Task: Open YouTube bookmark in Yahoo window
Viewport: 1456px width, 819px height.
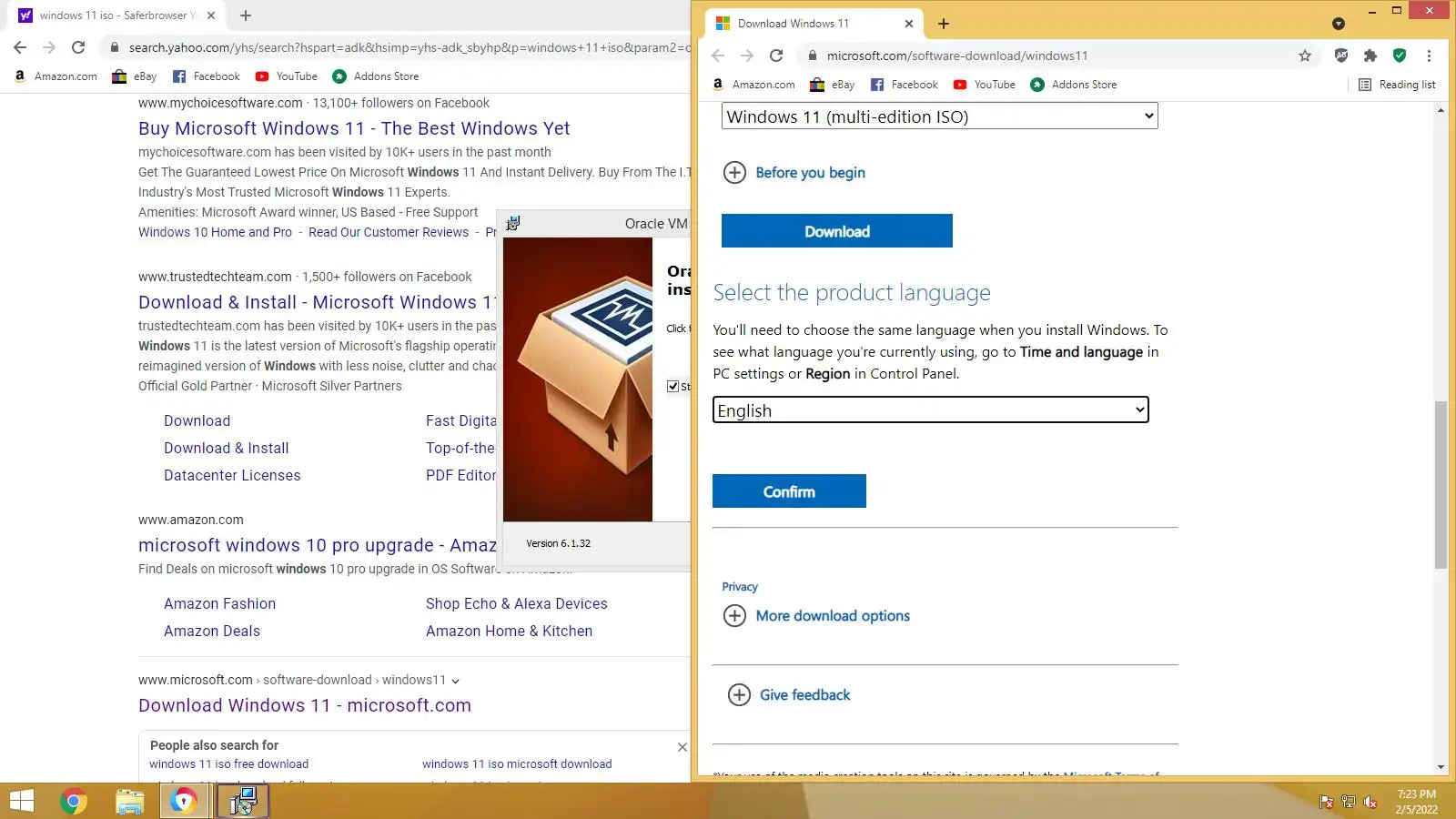Action: point(287,76)
